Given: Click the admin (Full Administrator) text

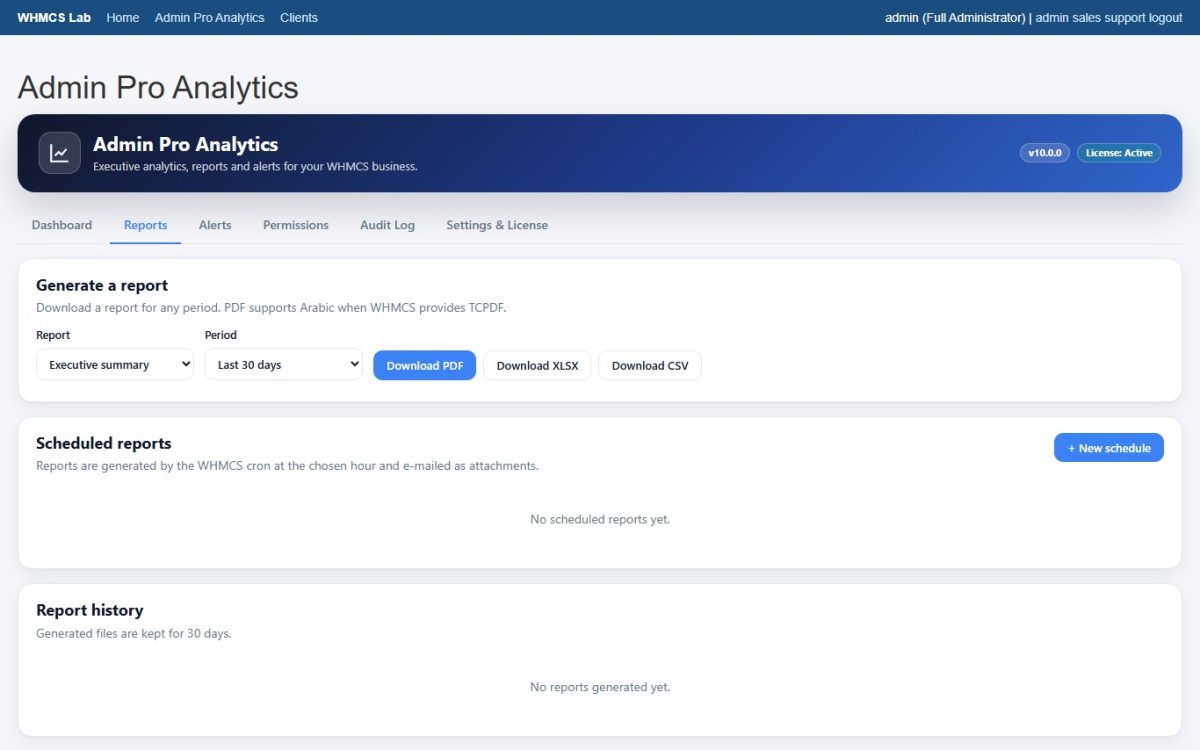Looking at the screenshot, I should click(x=955, y=17).
